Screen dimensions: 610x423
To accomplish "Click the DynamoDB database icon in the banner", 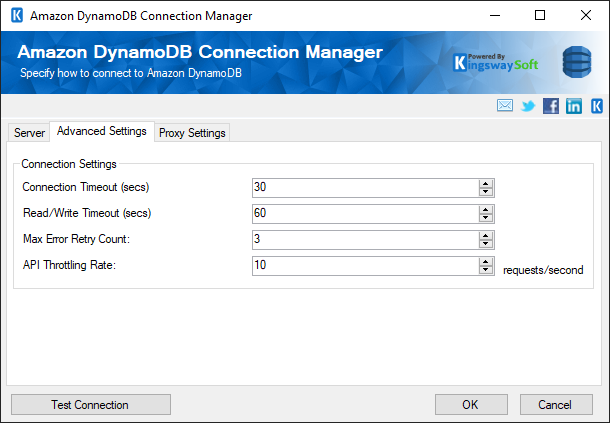I will [577, 62].
